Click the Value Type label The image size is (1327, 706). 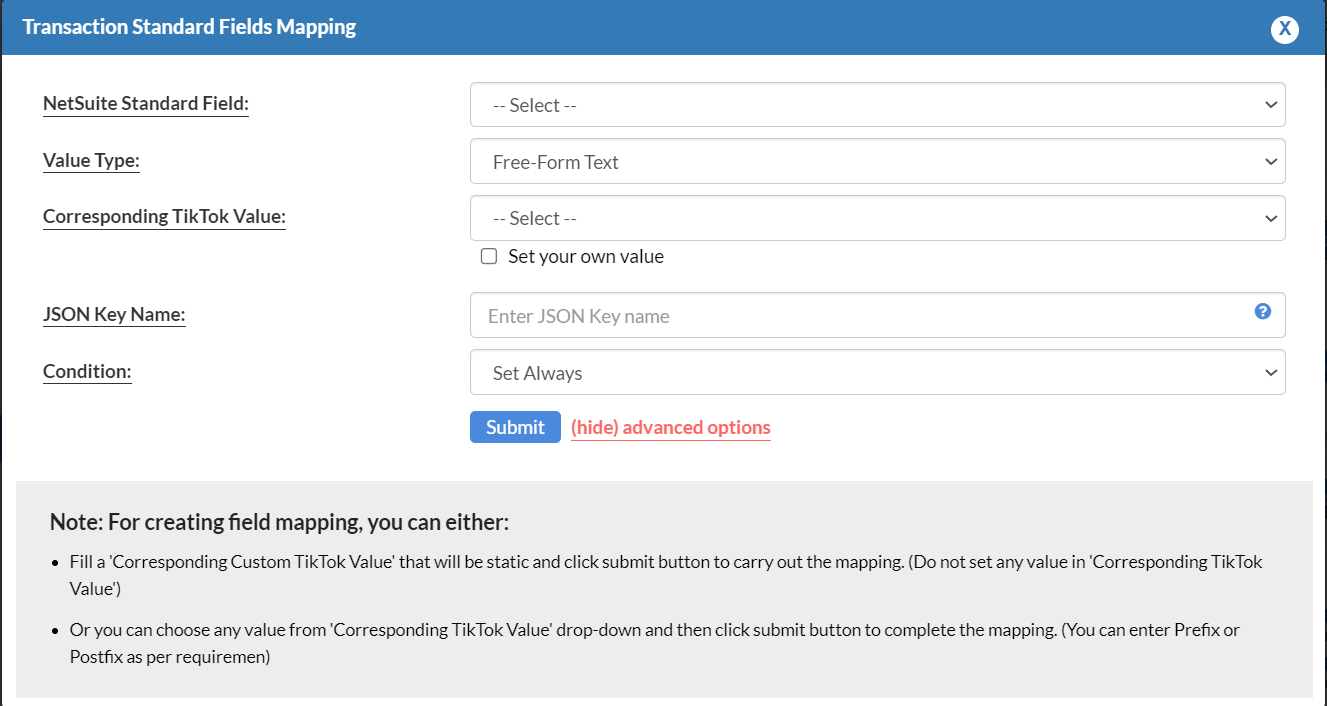91,160
